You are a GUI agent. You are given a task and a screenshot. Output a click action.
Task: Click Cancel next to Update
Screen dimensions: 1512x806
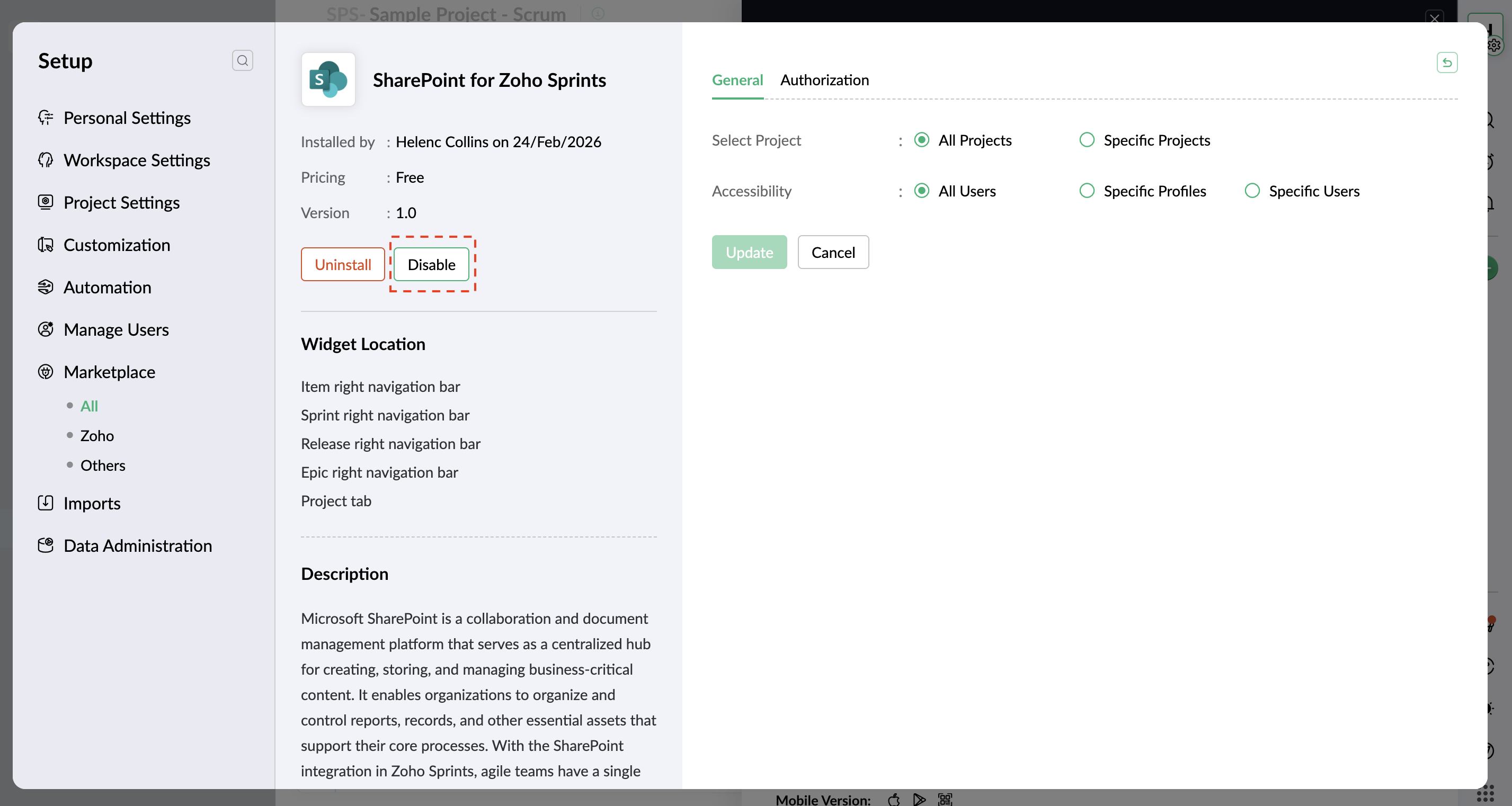[832, 252]
